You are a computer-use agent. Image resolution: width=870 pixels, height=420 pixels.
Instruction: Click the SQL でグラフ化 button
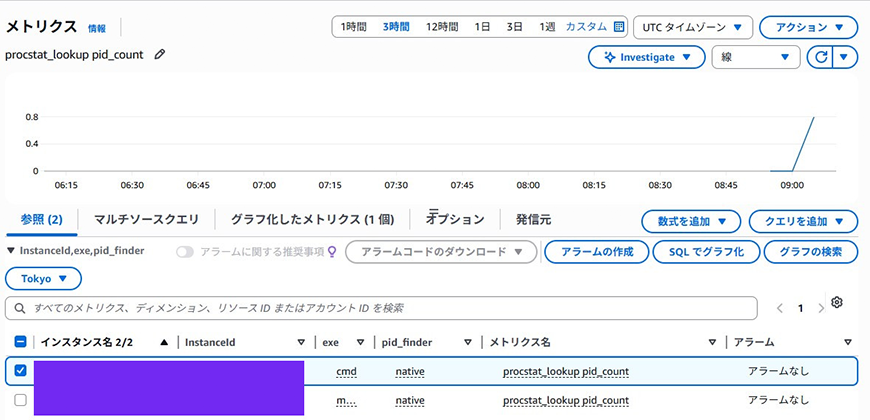(x=706, y=252)
